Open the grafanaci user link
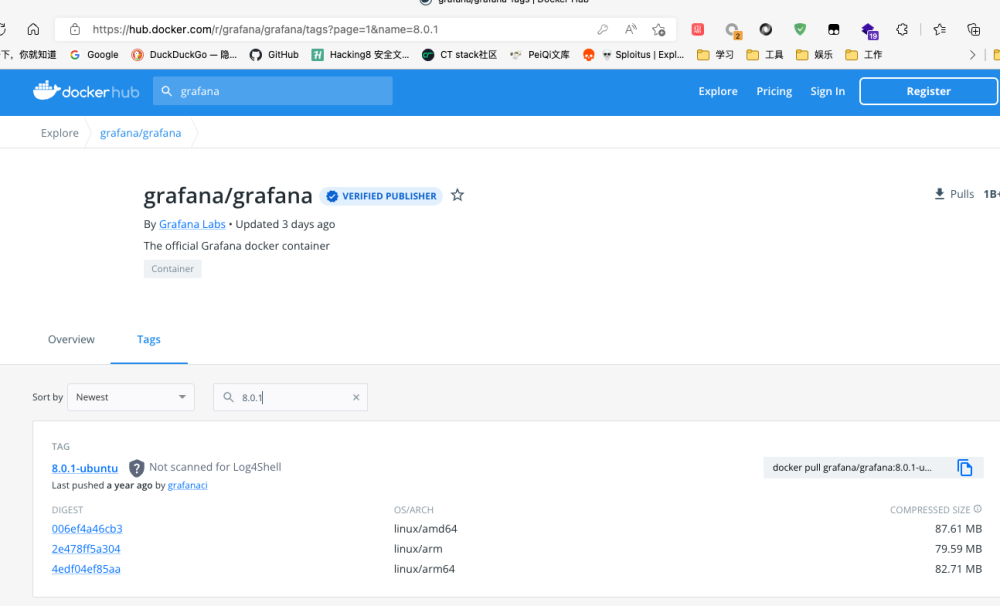Viewport: 1000px width, 606px height. (188, 485)
